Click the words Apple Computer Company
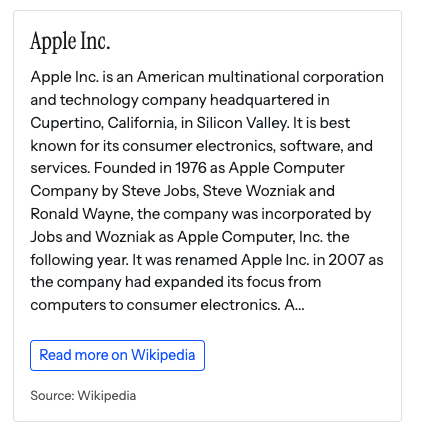The height and width of the screenshot is (434, 431). [187, 179]
